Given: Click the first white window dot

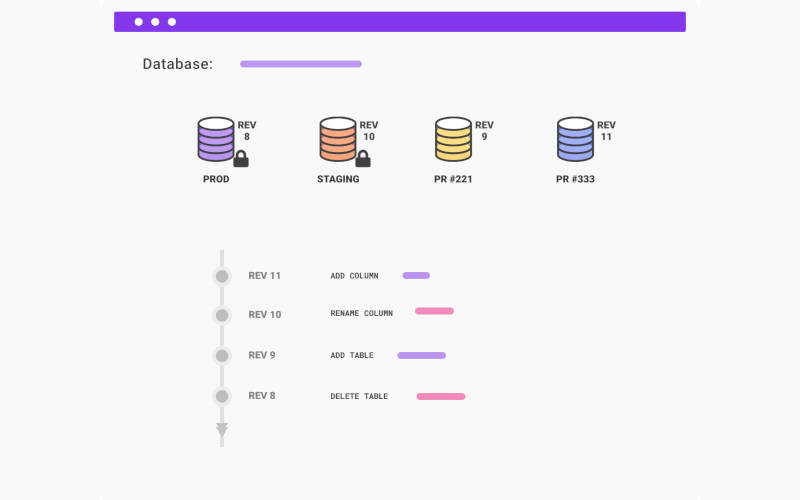Looking at the screenshot, I should click(139, 22).
